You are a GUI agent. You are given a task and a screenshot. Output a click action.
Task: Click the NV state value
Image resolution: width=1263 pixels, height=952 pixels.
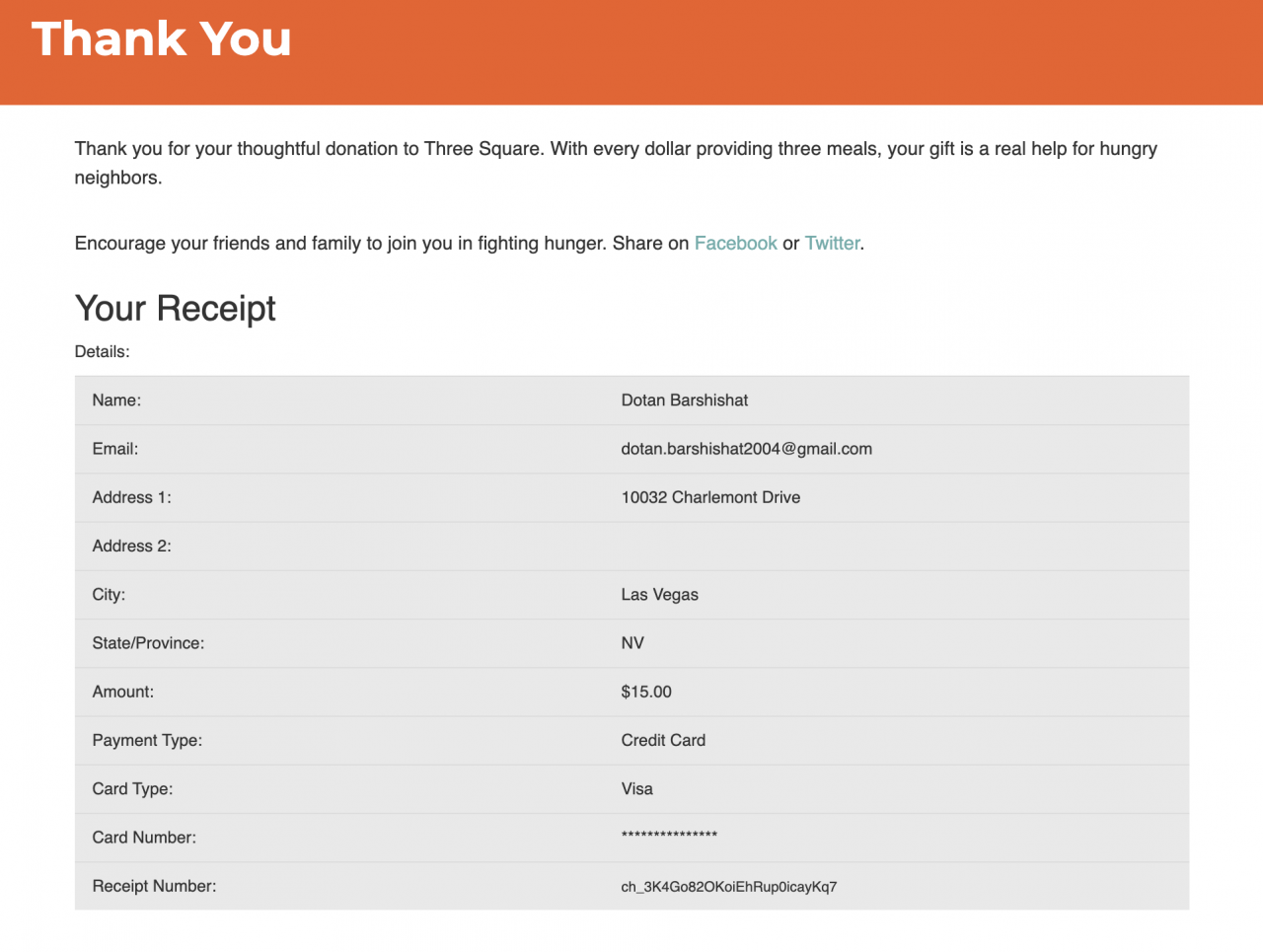[x=632, y=643]
